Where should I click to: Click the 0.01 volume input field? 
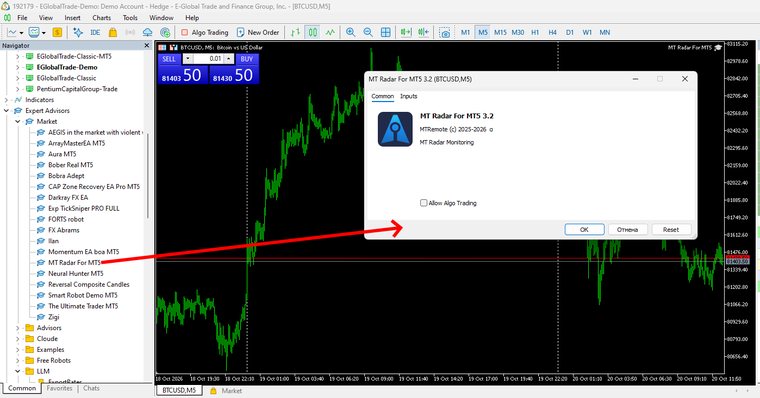(208, 59)
